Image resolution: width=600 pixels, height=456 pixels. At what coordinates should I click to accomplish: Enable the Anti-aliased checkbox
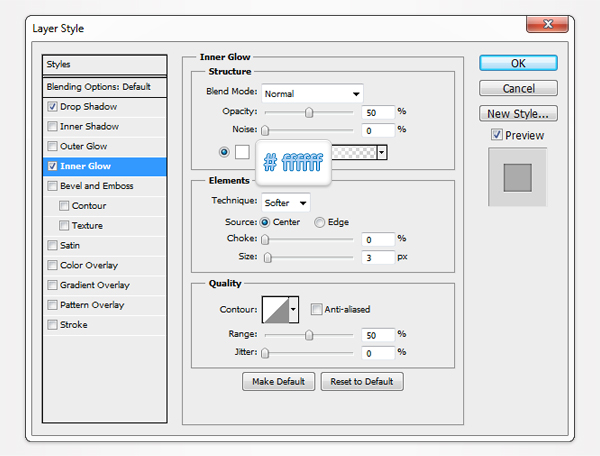(x=316, y=310)
